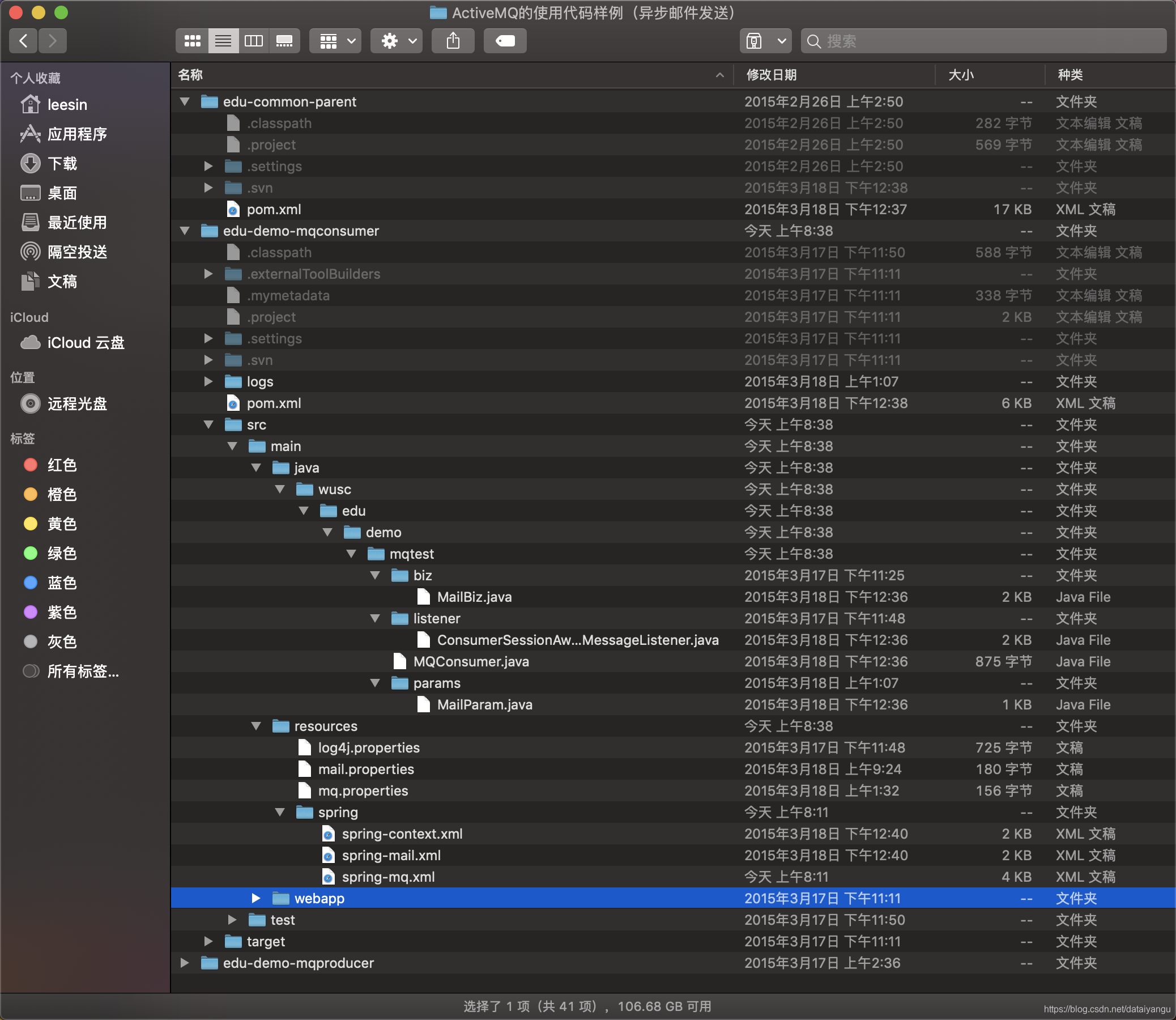1176x1020 pixels.
Task: Go back with the left arrow
Action: (24, 41)
